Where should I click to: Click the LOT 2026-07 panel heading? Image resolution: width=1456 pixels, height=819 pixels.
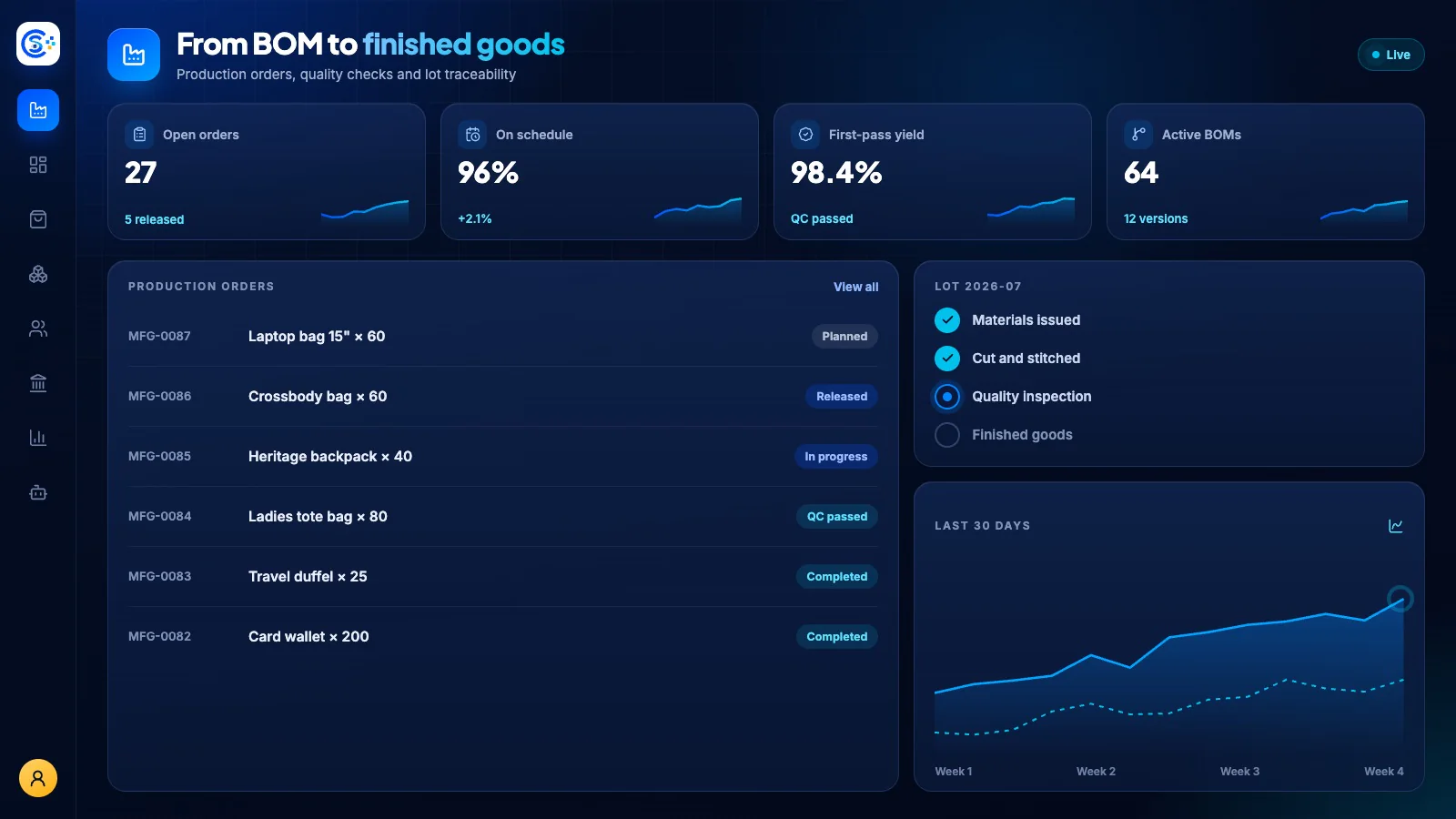coord(978,286)
